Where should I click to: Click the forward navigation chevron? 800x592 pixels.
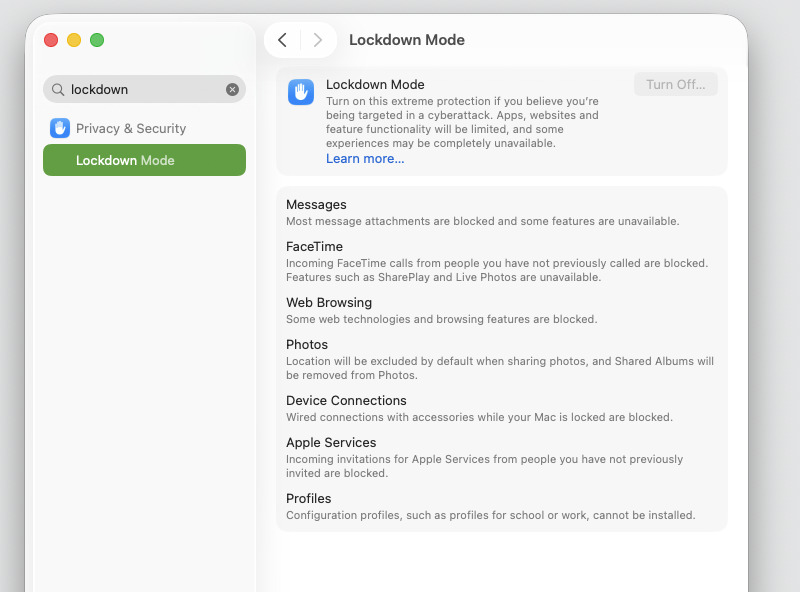tap(317, 40)
